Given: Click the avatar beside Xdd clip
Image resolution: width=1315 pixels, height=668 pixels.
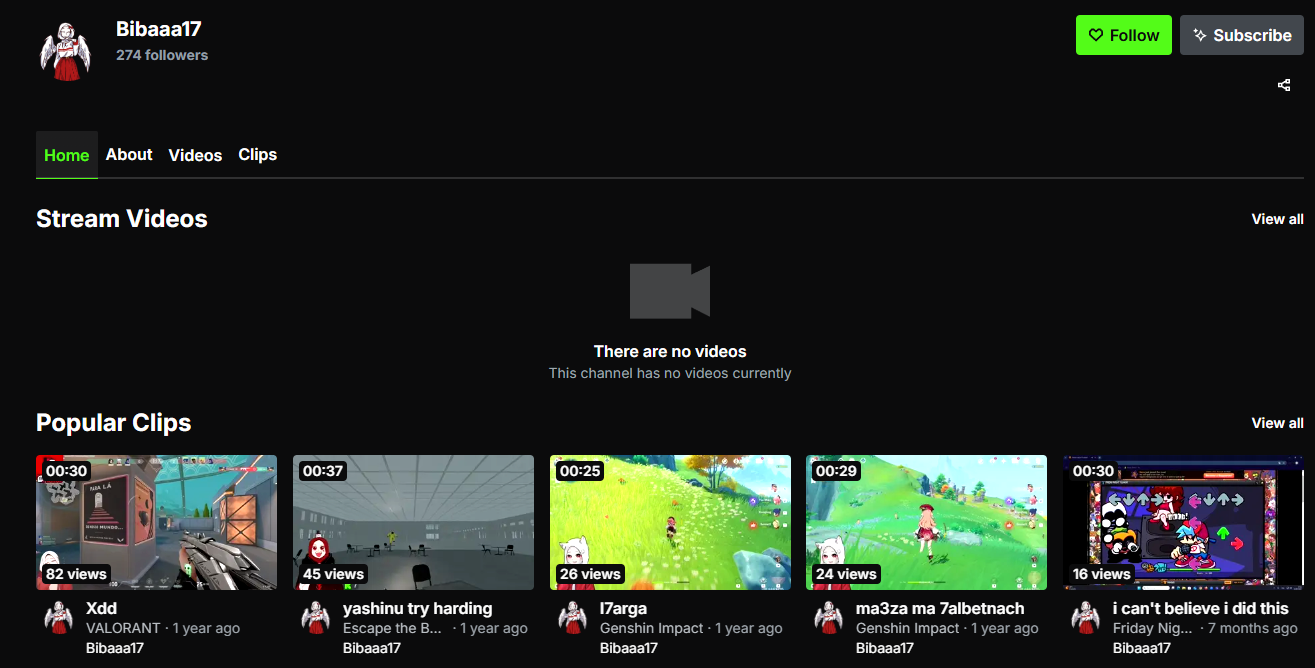Looking at the screenshot, I should tap(59, 618).
